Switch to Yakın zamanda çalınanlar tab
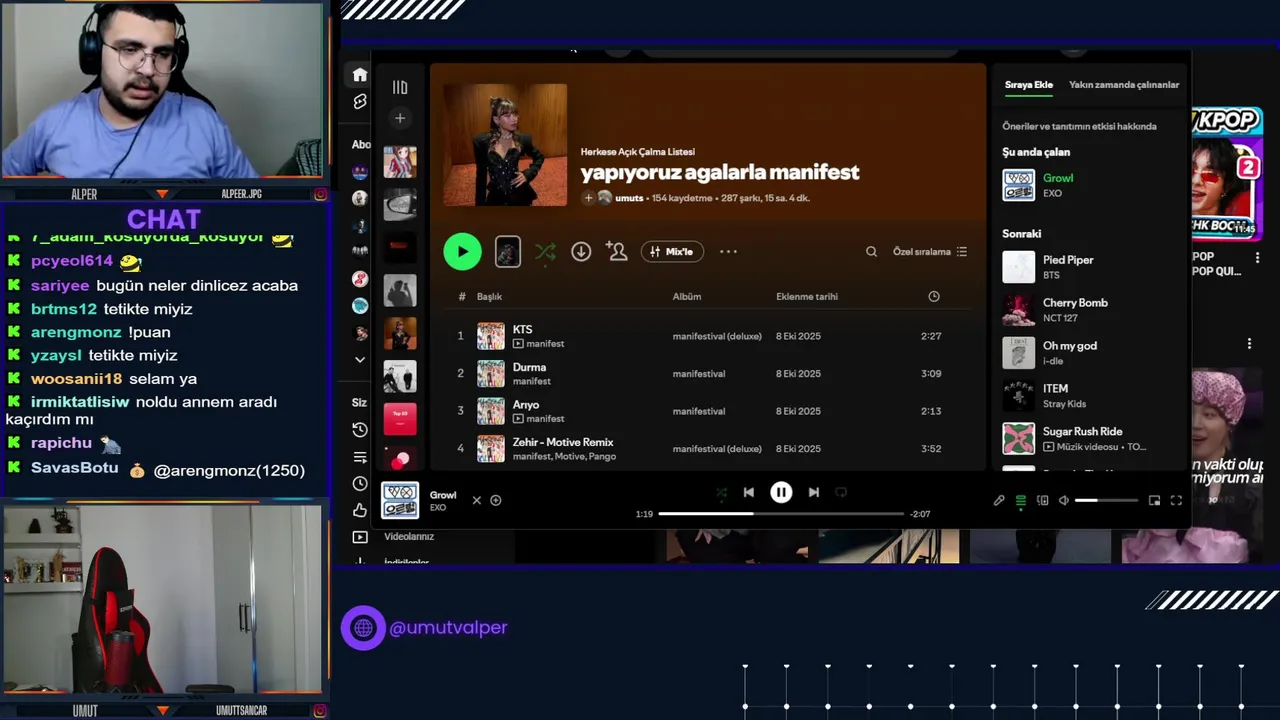This screenshot has width=1280, height=720. pos(1124,85)
